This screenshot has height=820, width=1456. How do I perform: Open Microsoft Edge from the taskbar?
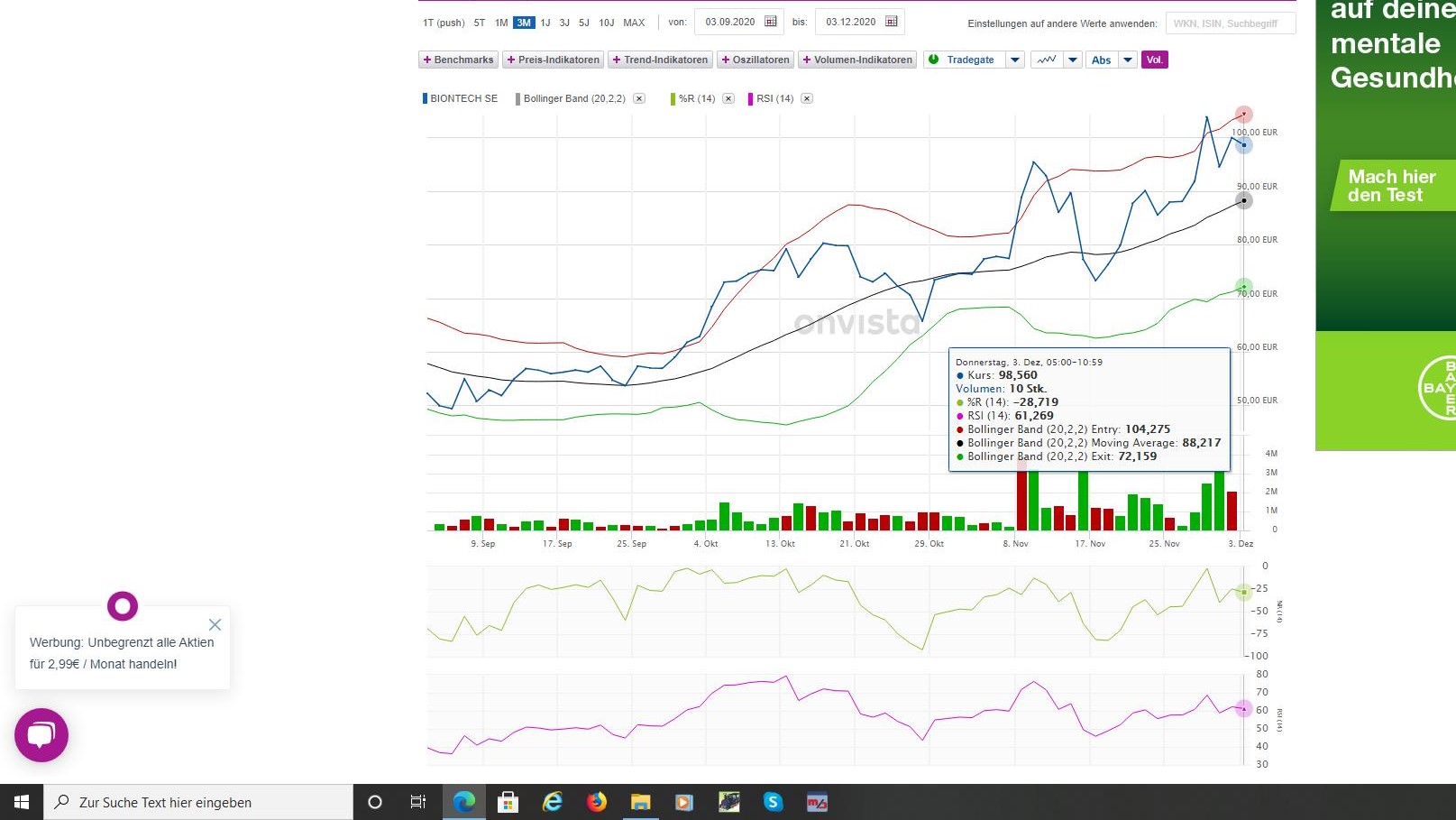(464, 802)
